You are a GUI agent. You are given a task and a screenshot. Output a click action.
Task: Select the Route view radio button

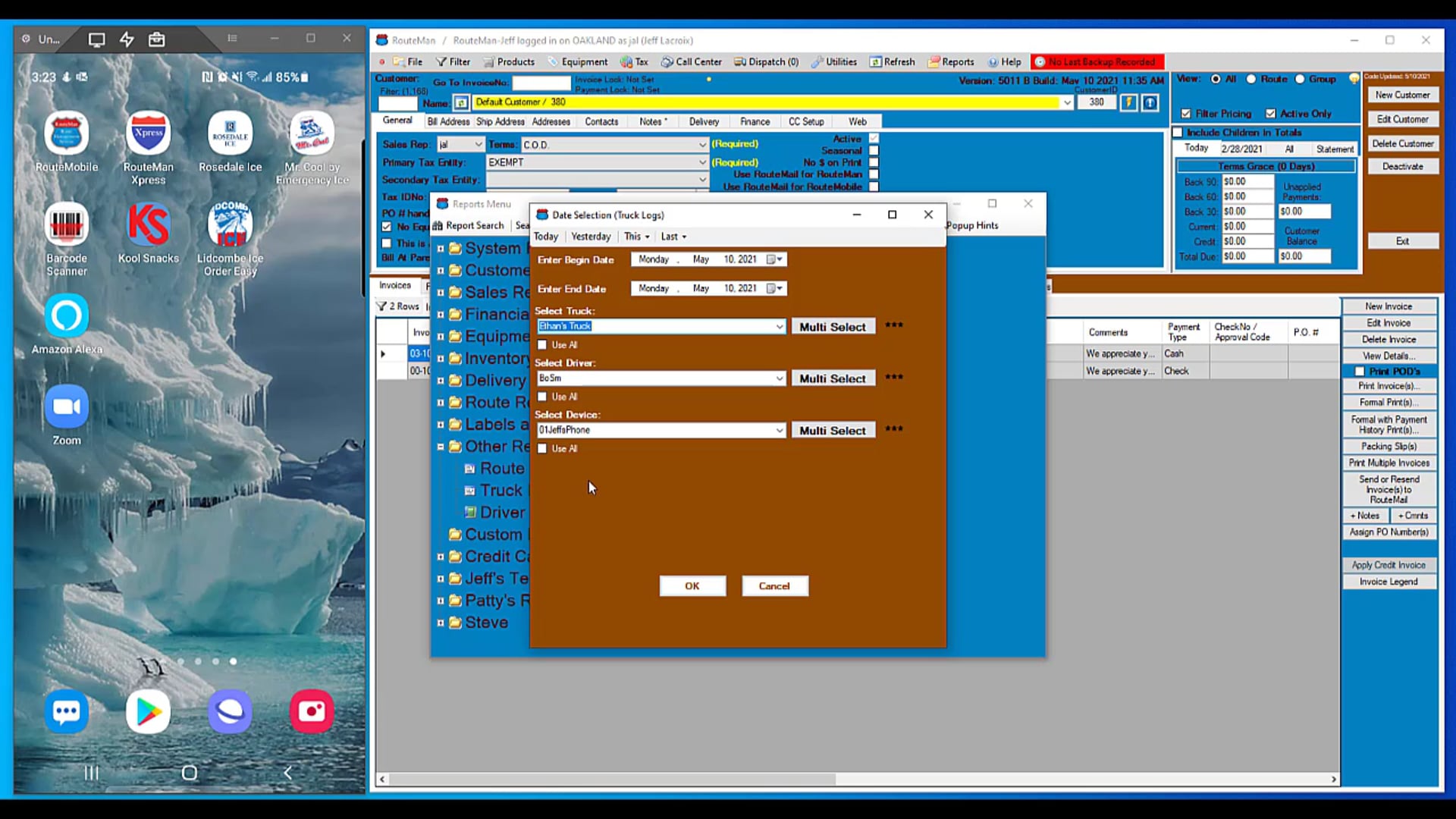pyautogui.click(x=1251, y=79)
